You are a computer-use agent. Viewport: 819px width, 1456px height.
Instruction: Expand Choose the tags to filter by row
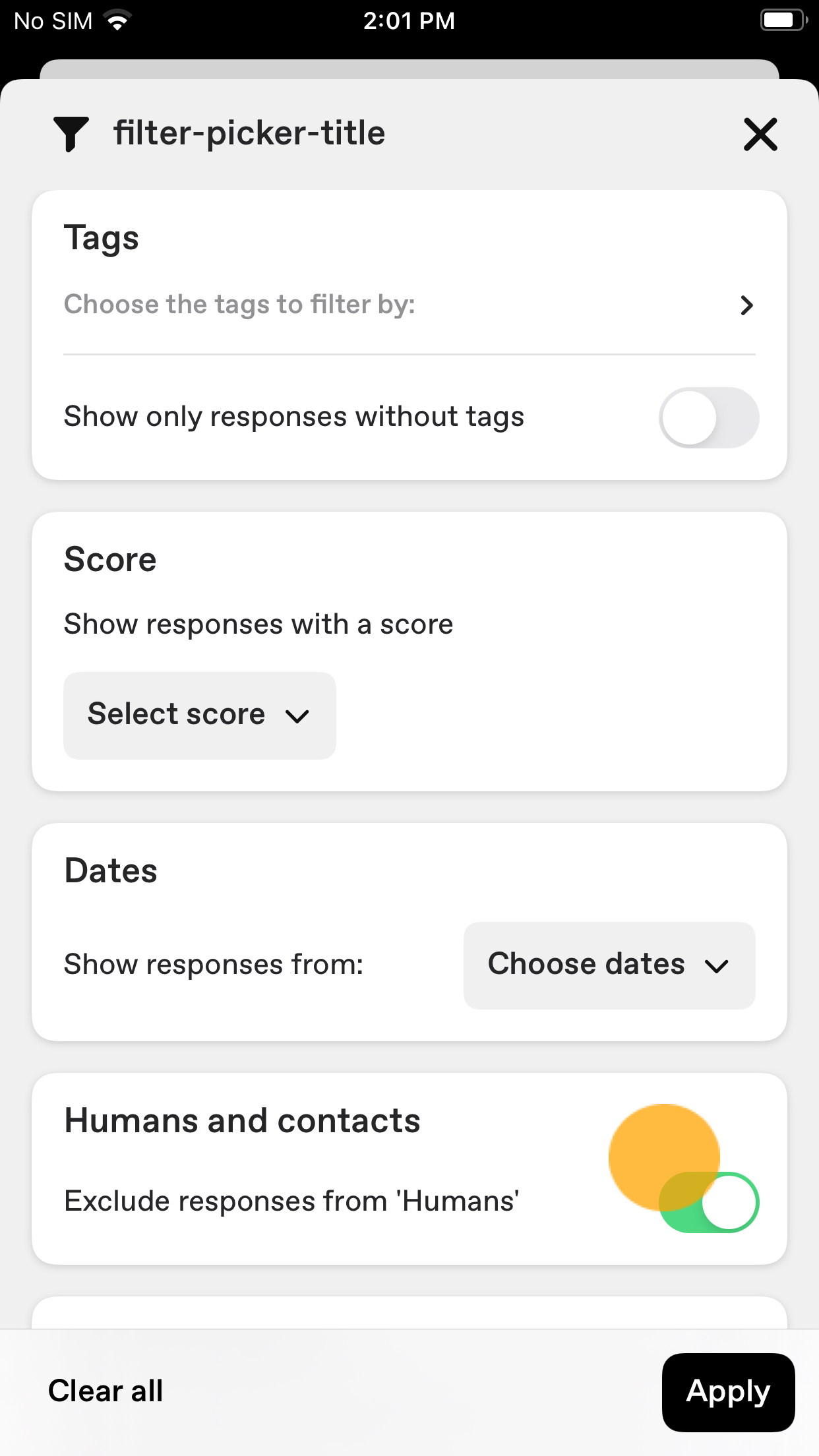point(409,305)
